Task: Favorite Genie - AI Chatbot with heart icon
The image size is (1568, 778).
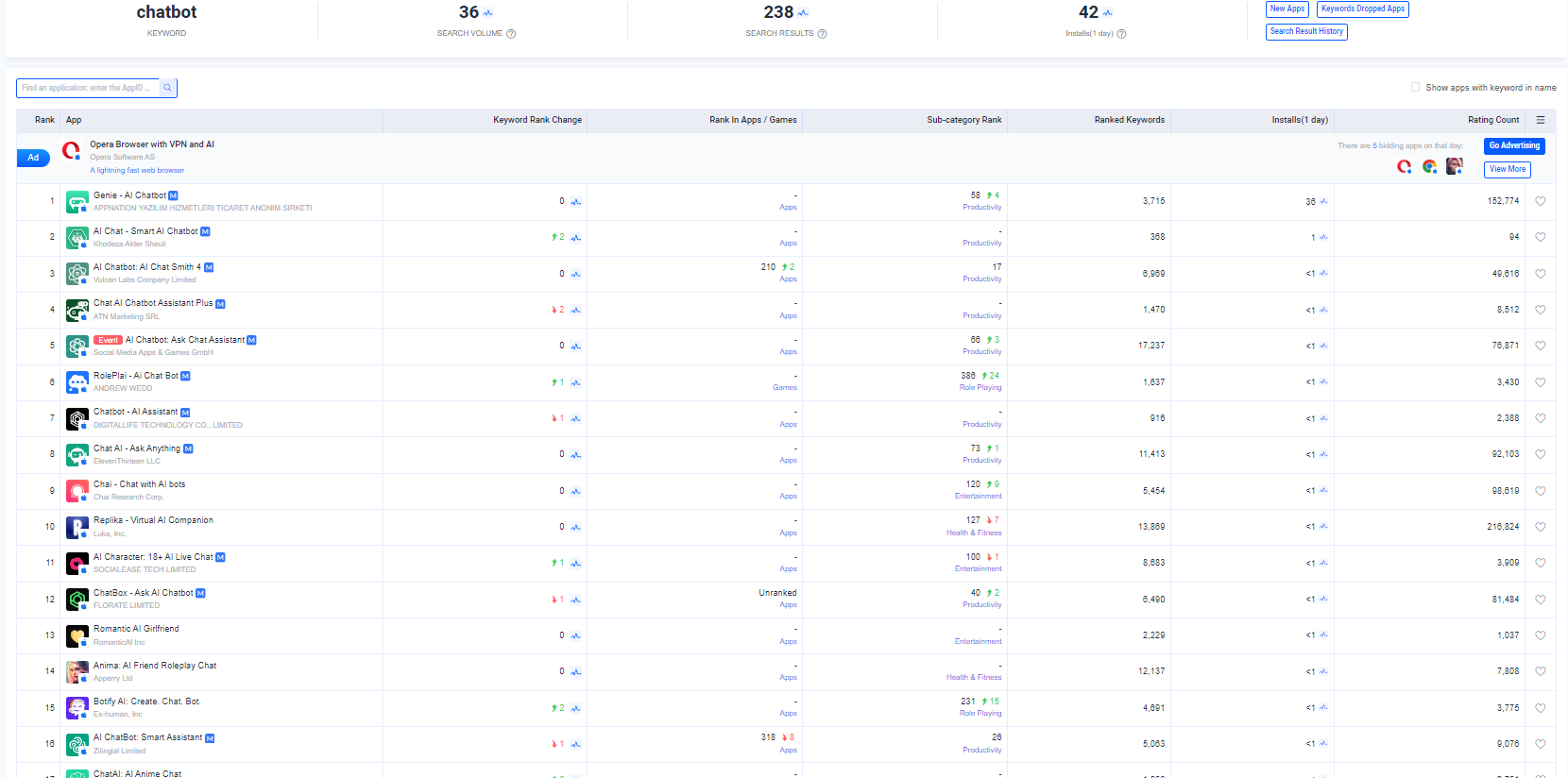Action: coord(1540,201)
